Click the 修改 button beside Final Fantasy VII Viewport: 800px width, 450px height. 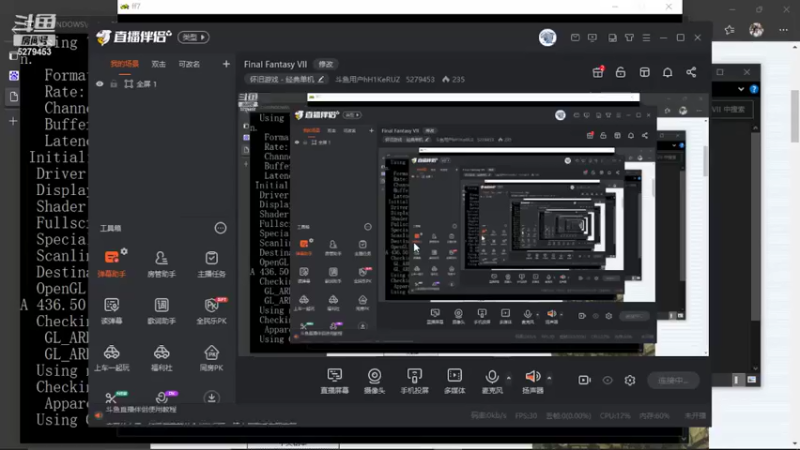click(326, 64)
